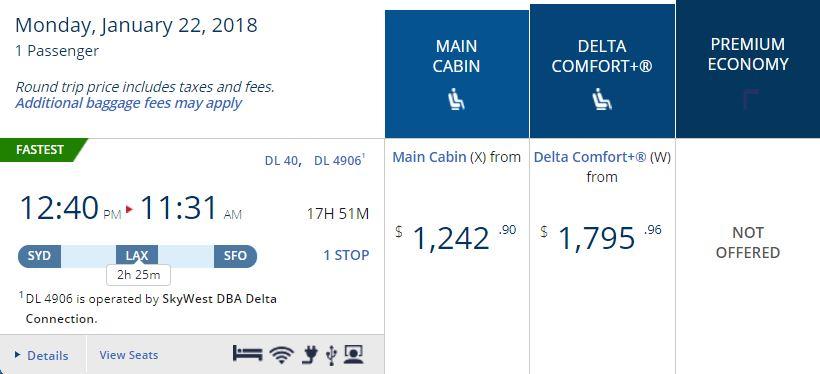Screen dimensions: 820x374
Task: Expand the flight Details section
Action: pyautogui.click(x=42, y=355)
